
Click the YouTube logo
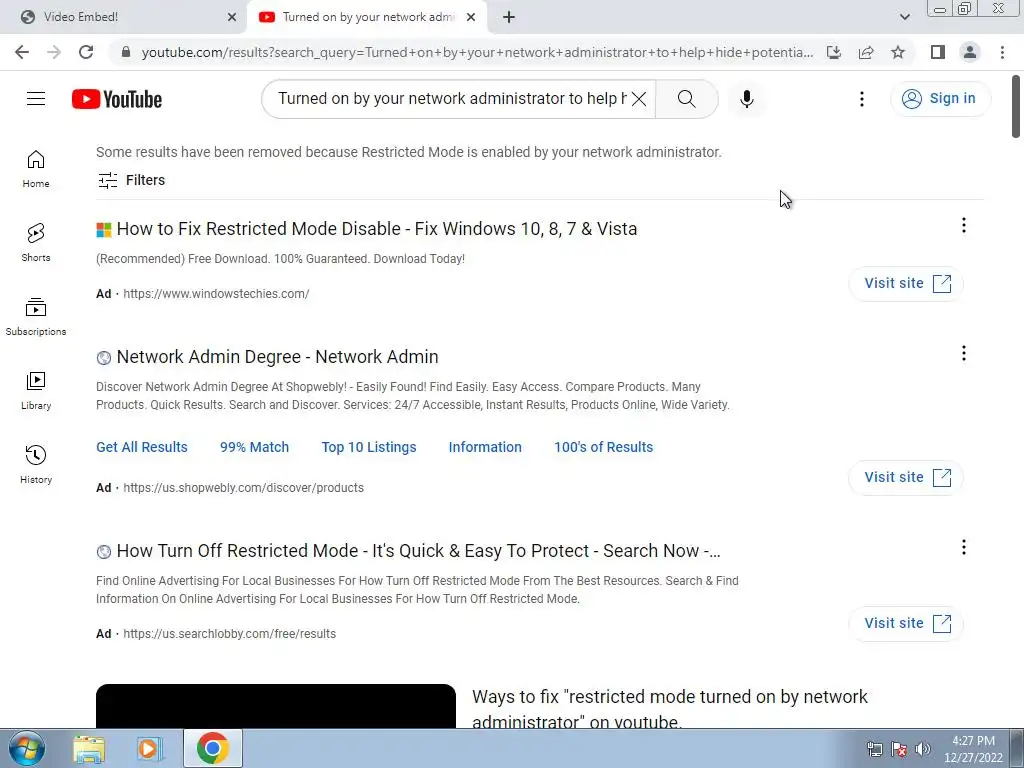coord(117,99)
